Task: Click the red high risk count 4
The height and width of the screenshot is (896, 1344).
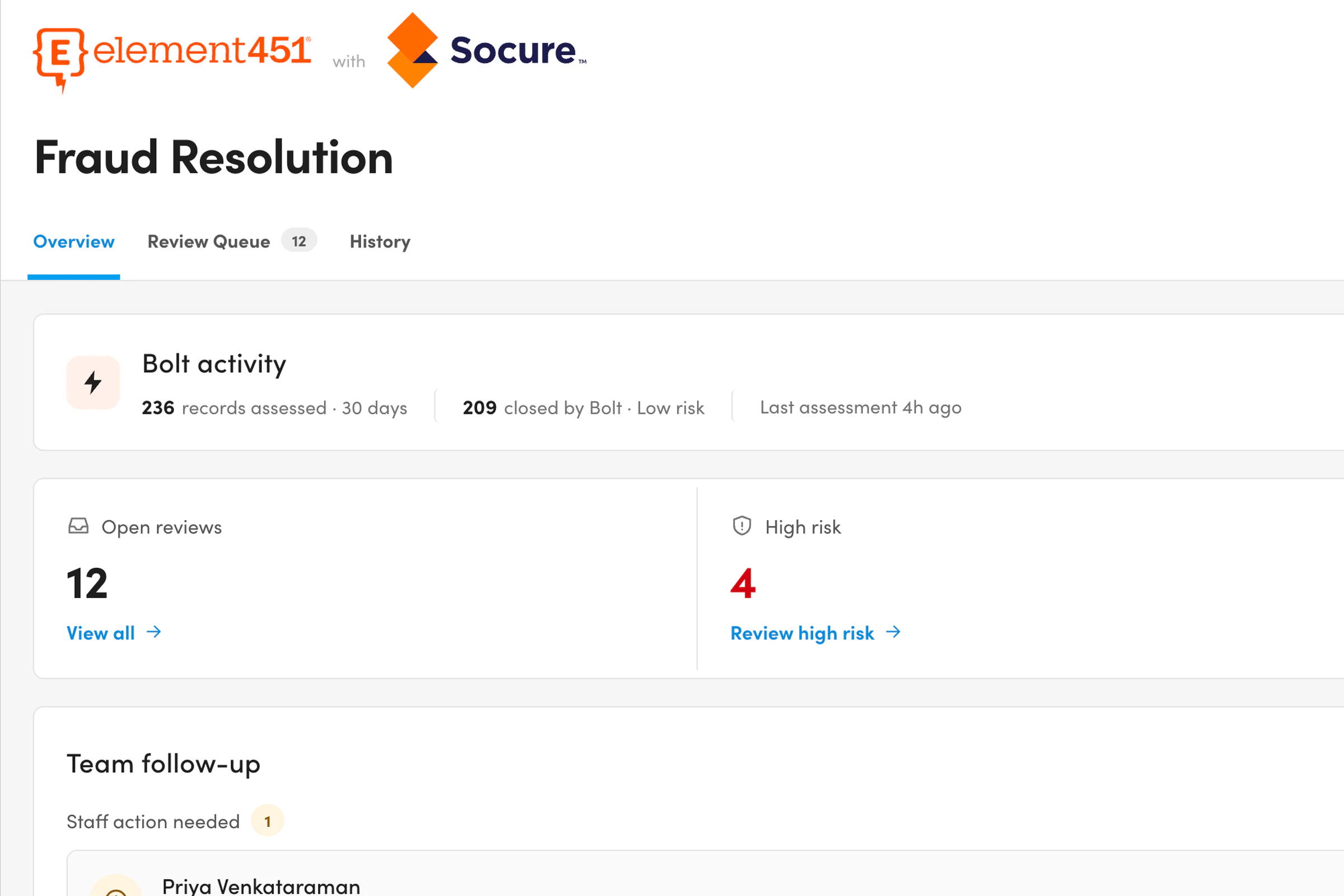Action: (743, 584)
